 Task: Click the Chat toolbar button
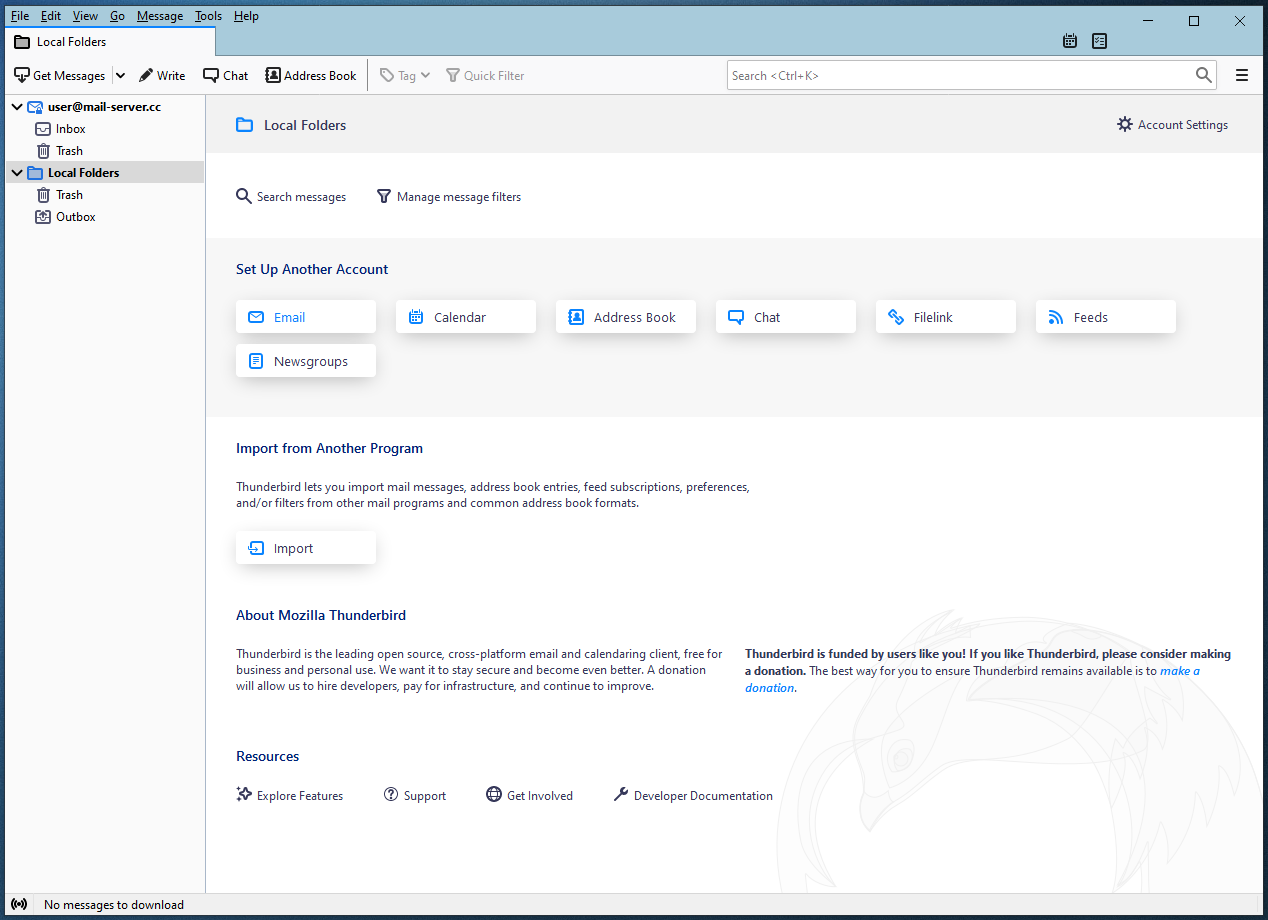pyautogui.click(x=226, y=75)
